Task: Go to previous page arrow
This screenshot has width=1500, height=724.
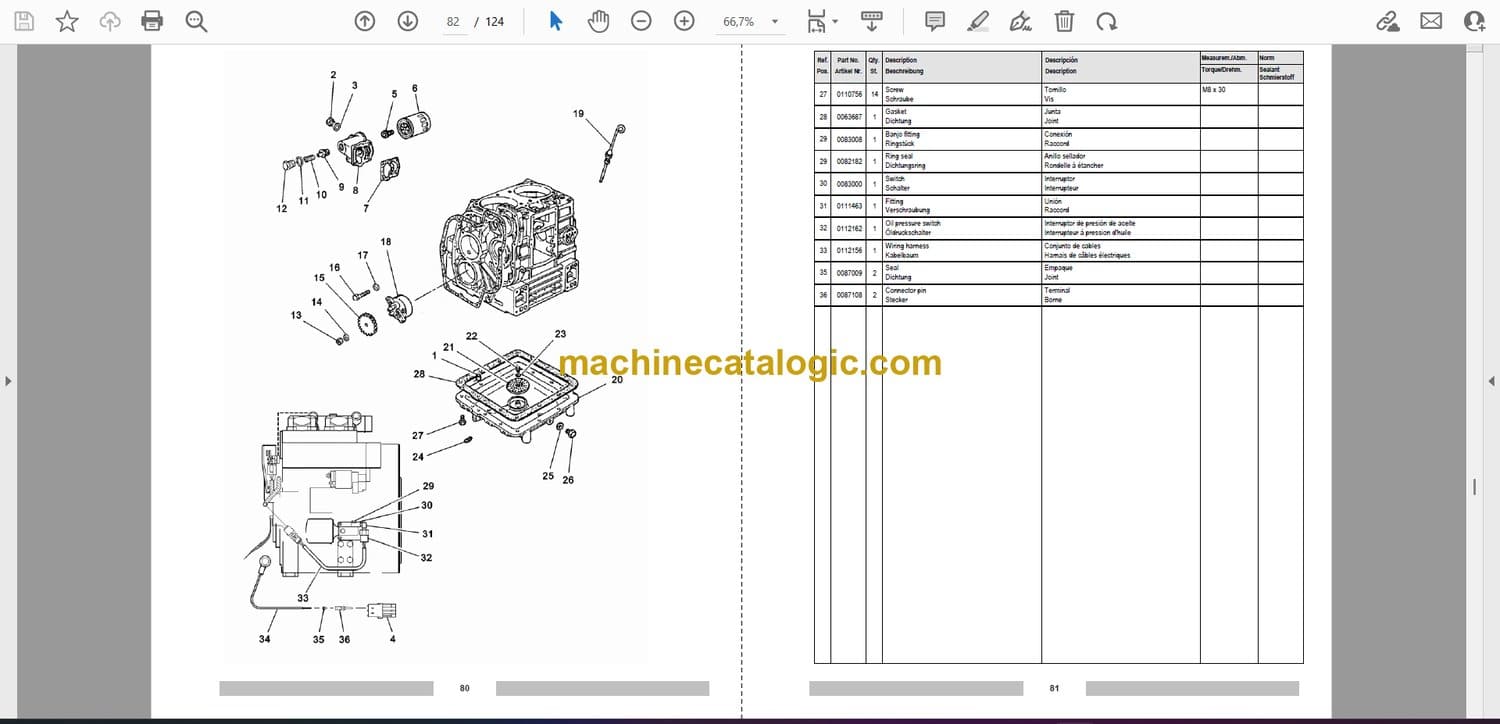Action: tap(365, 21)
